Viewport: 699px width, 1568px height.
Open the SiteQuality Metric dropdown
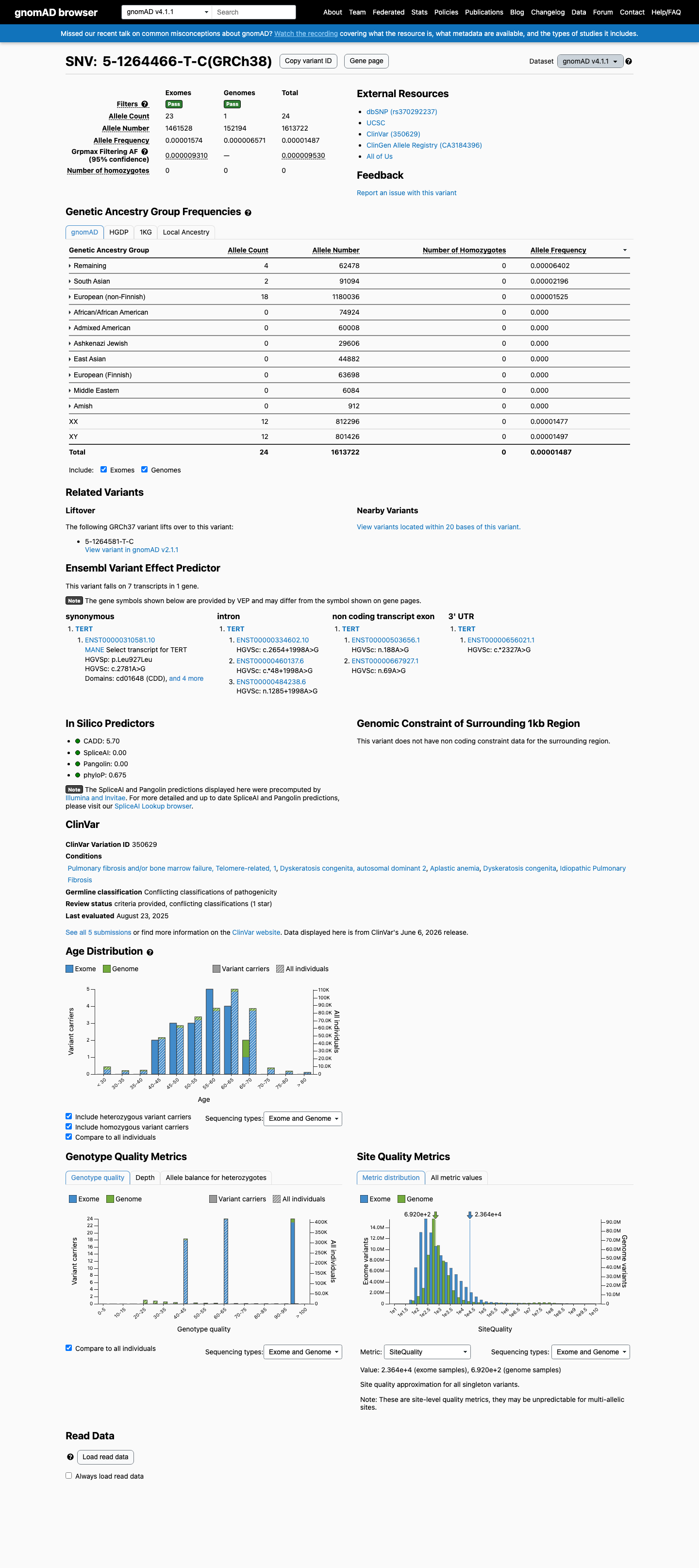[x=428, y=1352]
